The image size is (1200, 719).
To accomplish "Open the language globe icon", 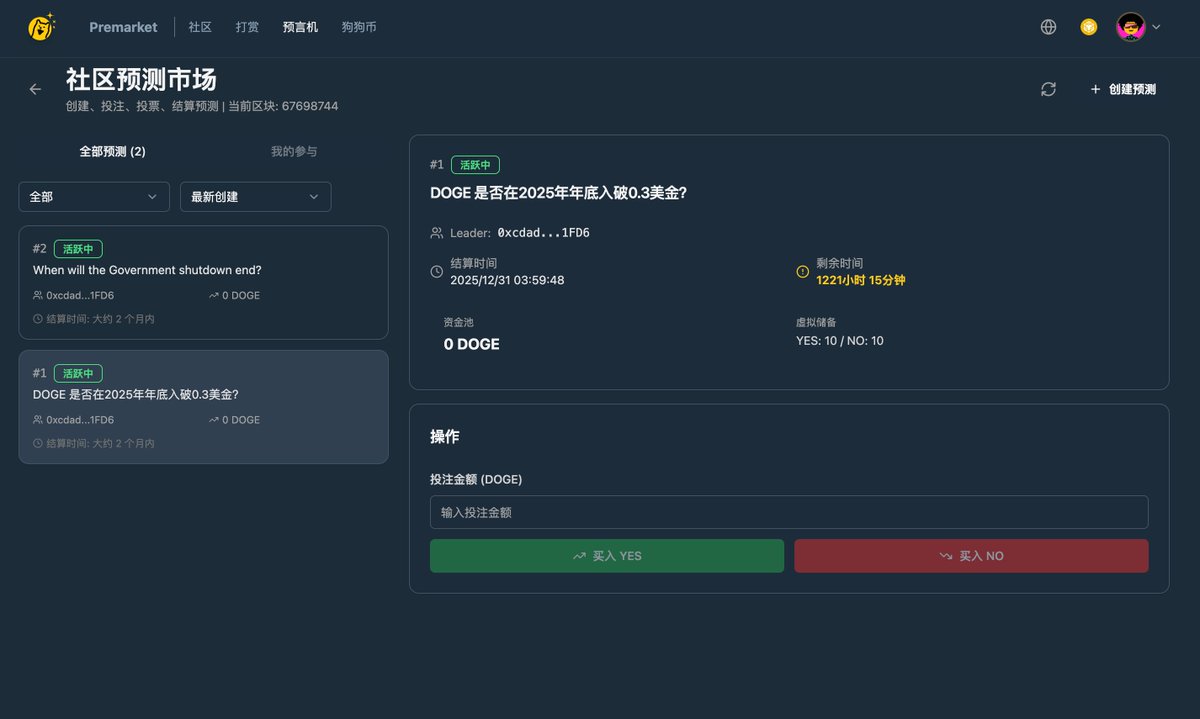I will (x=1048, y=27).
